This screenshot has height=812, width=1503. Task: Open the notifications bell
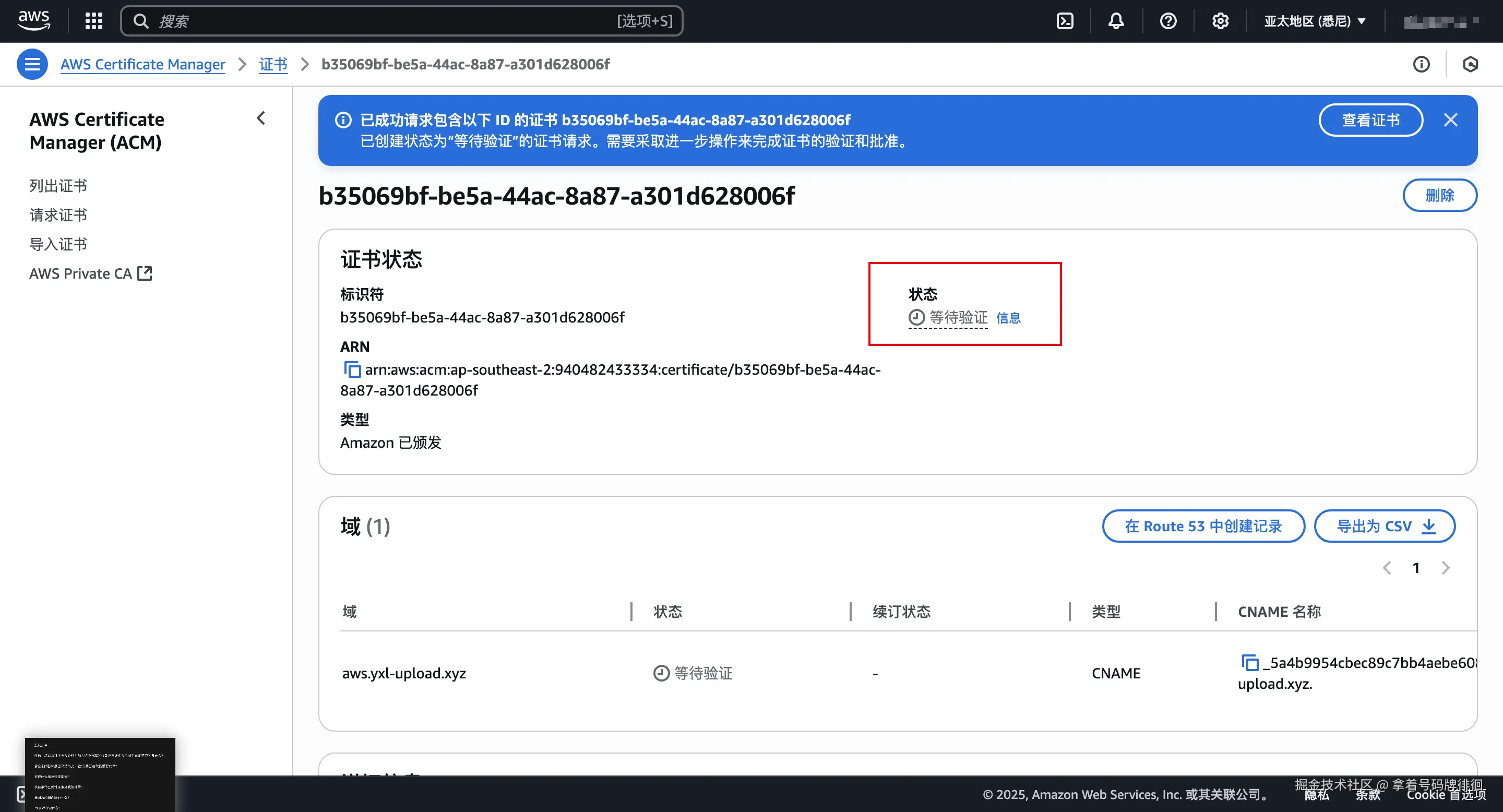[1116, 21]
